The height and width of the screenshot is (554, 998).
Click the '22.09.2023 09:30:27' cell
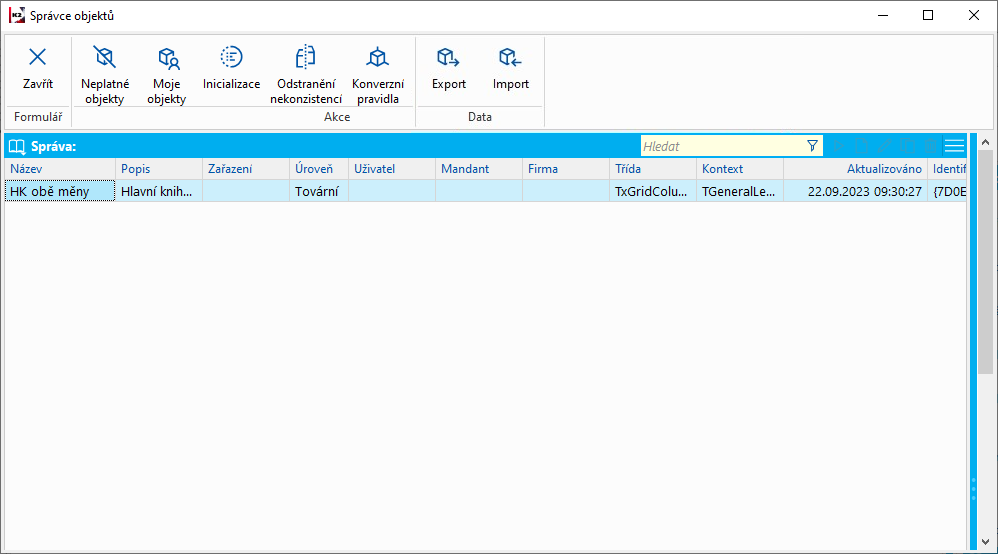[856, 191]
